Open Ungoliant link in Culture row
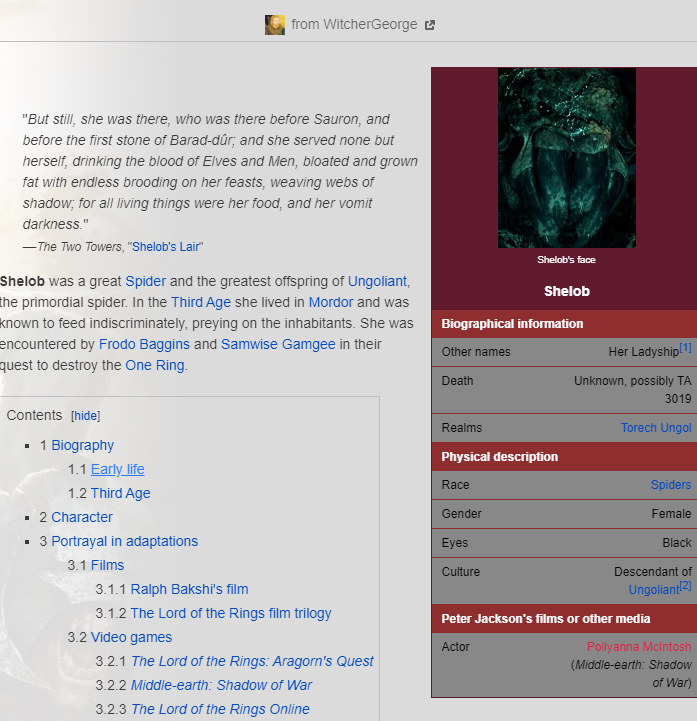The height and width of the screenshot is (721, 697). click(653, 590)
